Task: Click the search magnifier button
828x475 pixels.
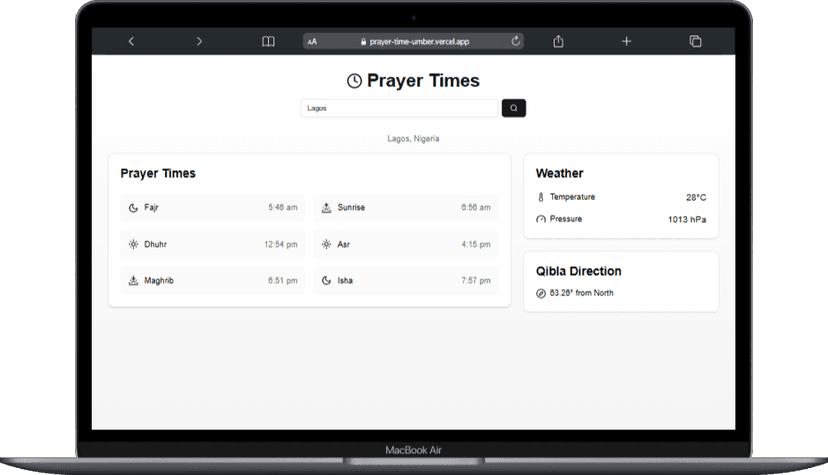Action: click(x=513, y=108)
